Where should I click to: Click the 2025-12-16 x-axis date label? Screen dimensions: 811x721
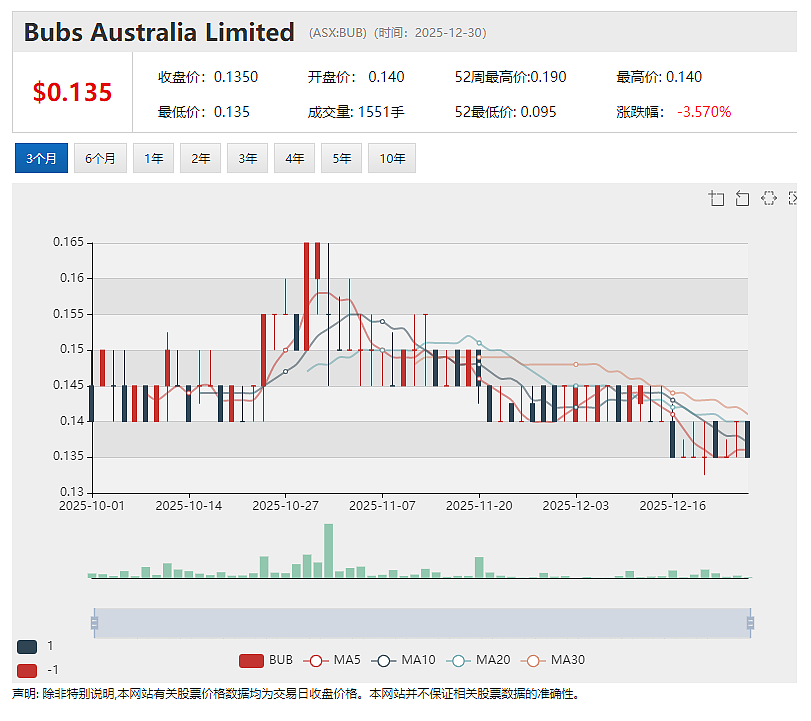pos(672,506)
